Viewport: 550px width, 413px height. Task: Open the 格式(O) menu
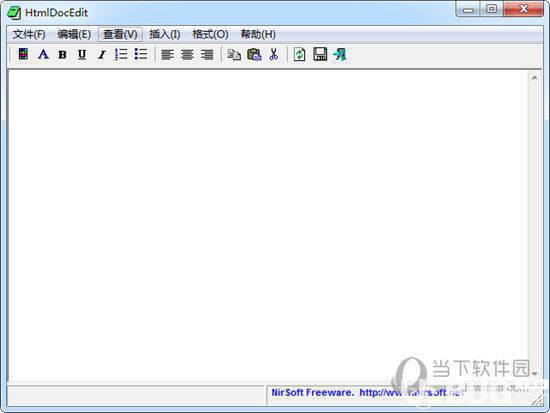210,34
